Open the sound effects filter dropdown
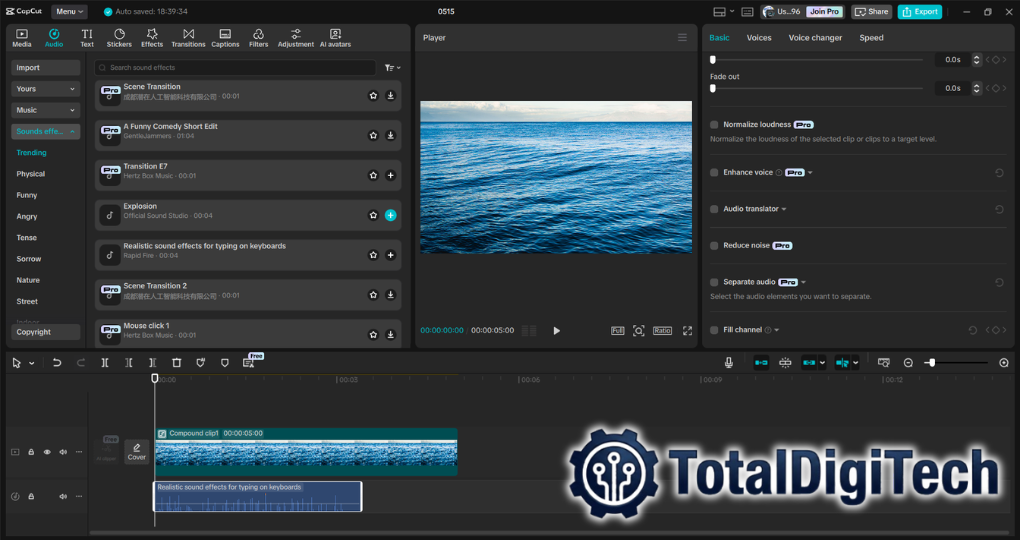This screenshot has height=540, width=1023. pyautogui.click(x=392, y=68)
